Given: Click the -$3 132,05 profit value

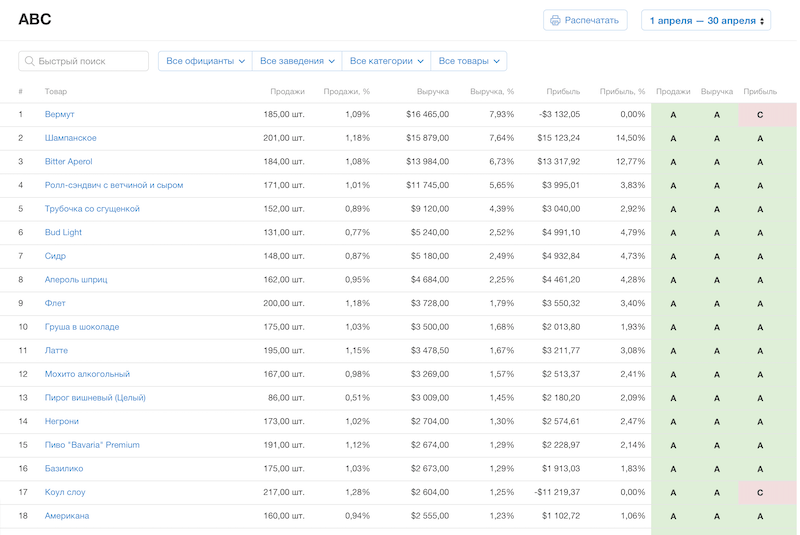Looking at the screenshot, I should click(x=559, y=114).
